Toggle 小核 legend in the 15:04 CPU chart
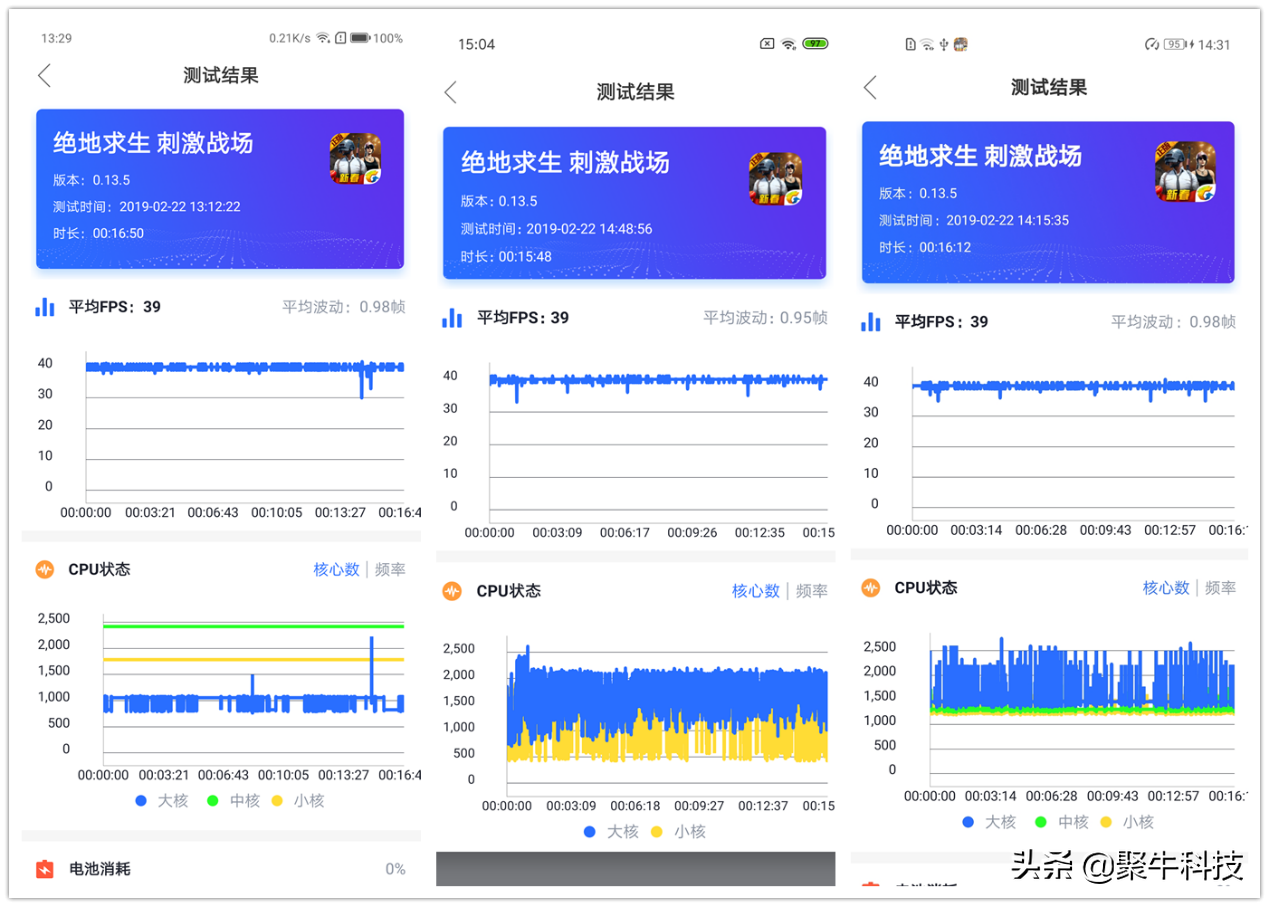1269x907 pixels. tap(678, 832)
